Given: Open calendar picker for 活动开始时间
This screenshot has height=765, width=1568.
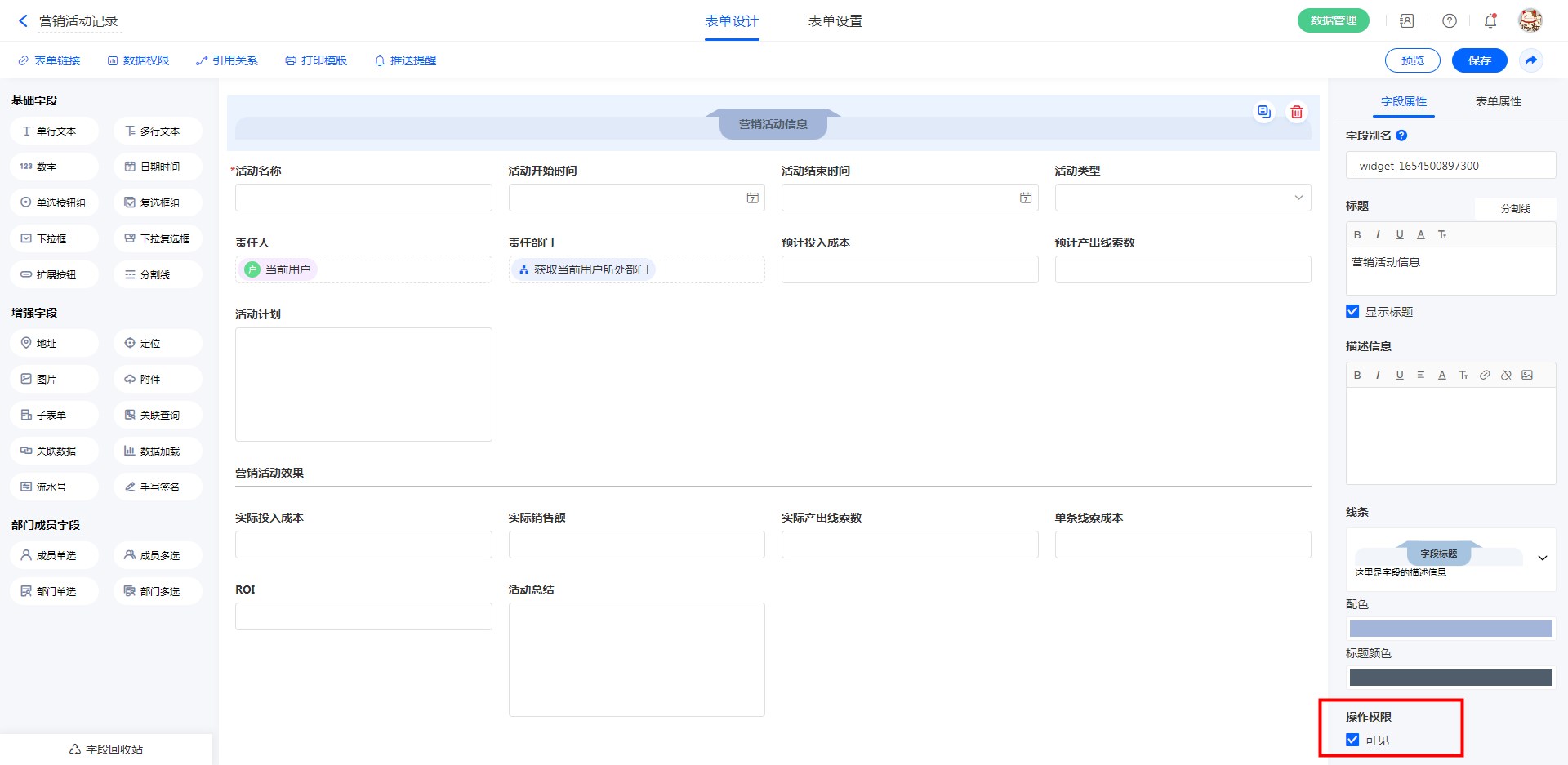Looking at the screenshot, I should coord(752,198).
